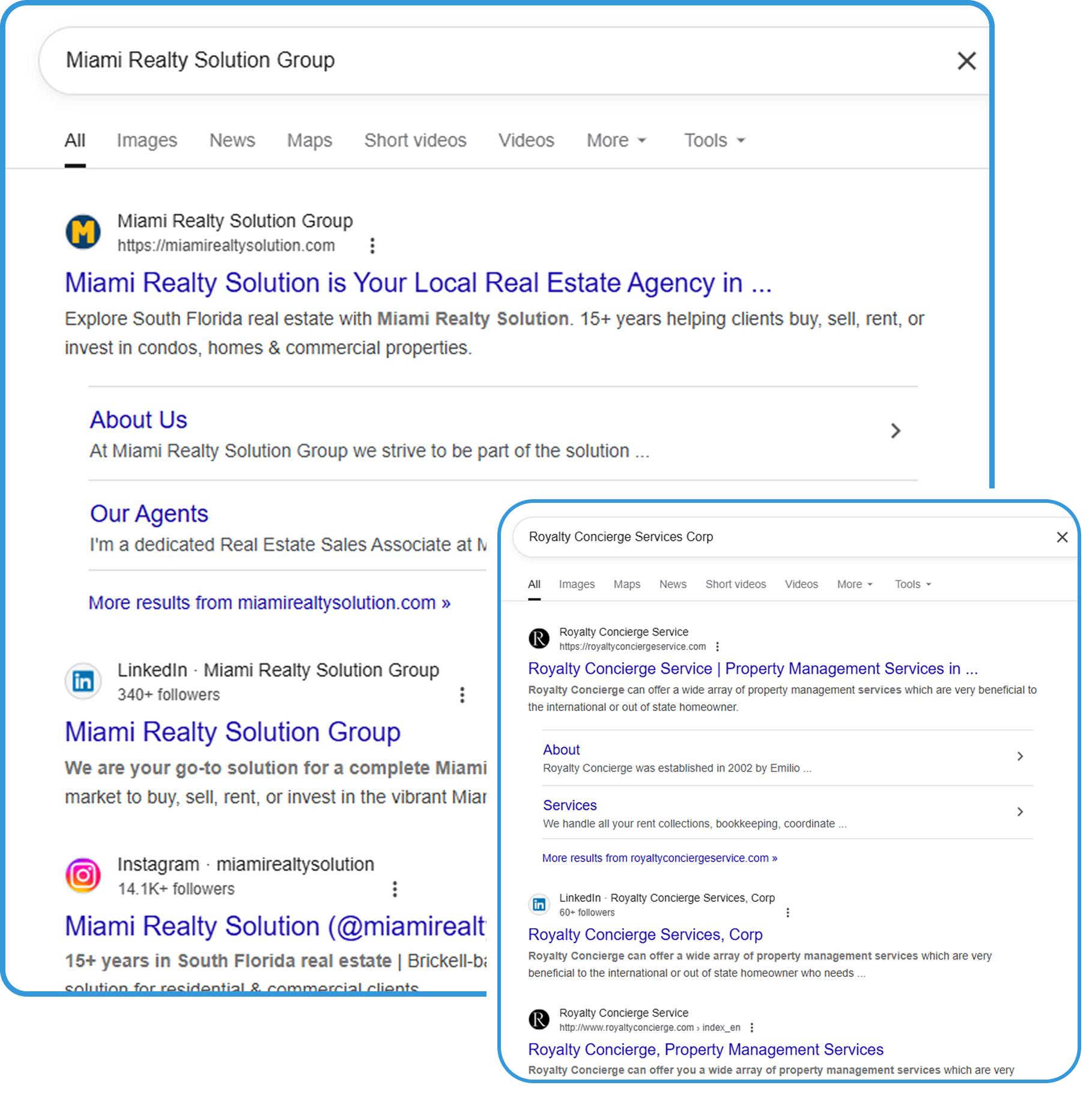Open the More dropdown in large search tabs
This screenshot has height=1094, width=1092.
(616, 141)
